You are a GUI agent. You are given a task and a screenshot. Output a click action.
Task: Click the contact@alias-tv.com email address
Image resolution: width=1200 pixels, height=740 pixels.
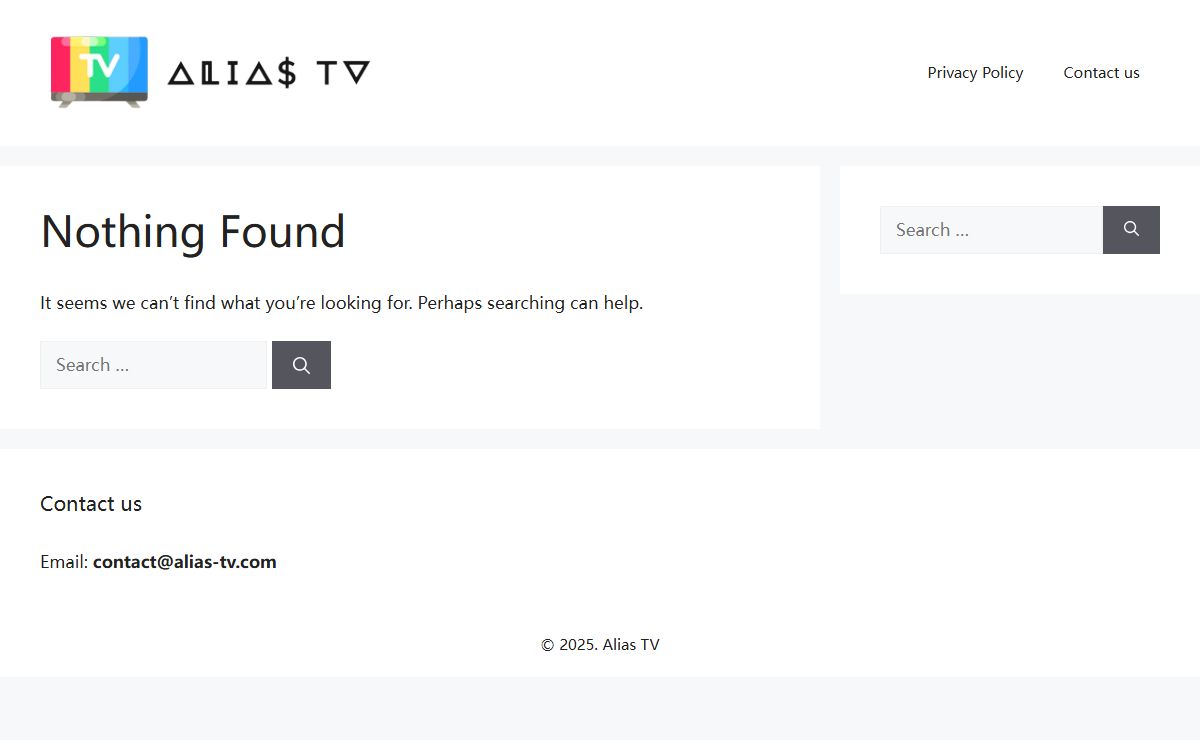[x=185, y=562]
